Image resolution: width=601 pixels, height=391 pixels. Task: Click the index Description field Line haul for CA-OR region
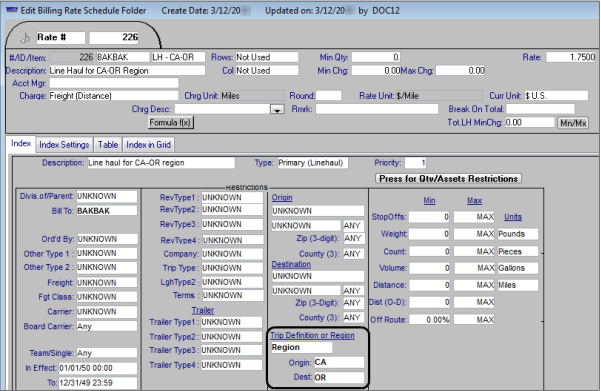(x=161, y=163)
